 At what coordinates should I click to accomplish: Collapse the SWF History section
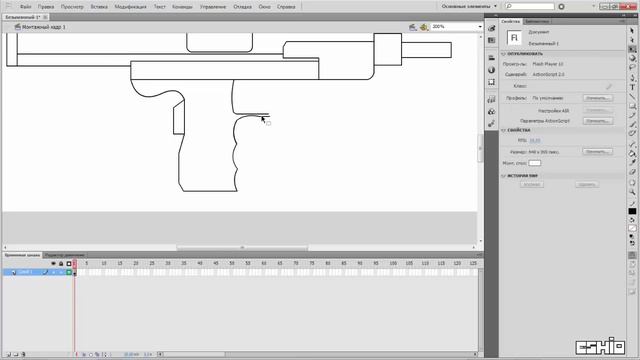(503, 176)
